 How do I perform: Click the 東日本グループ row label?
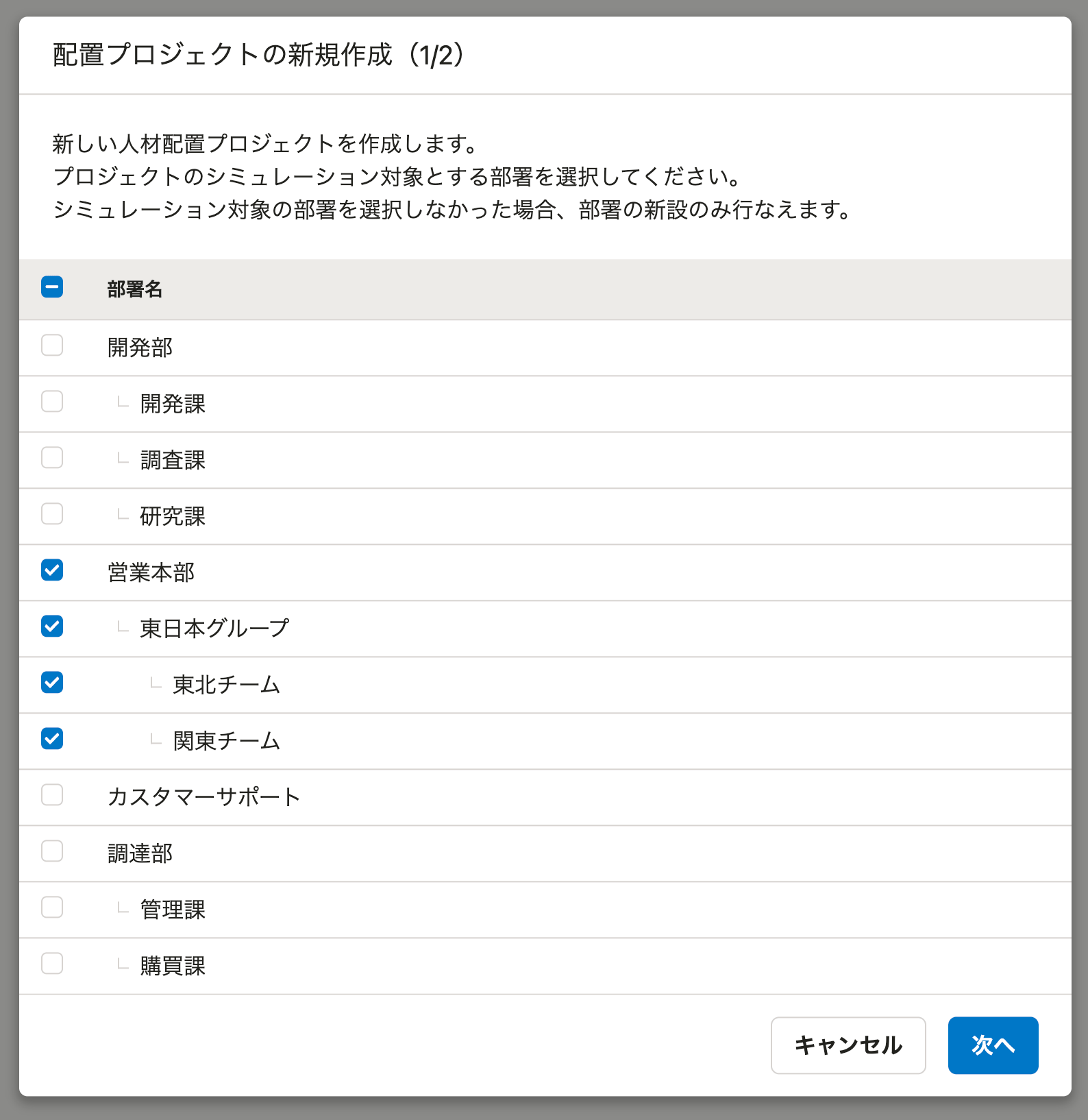(214, 629)
